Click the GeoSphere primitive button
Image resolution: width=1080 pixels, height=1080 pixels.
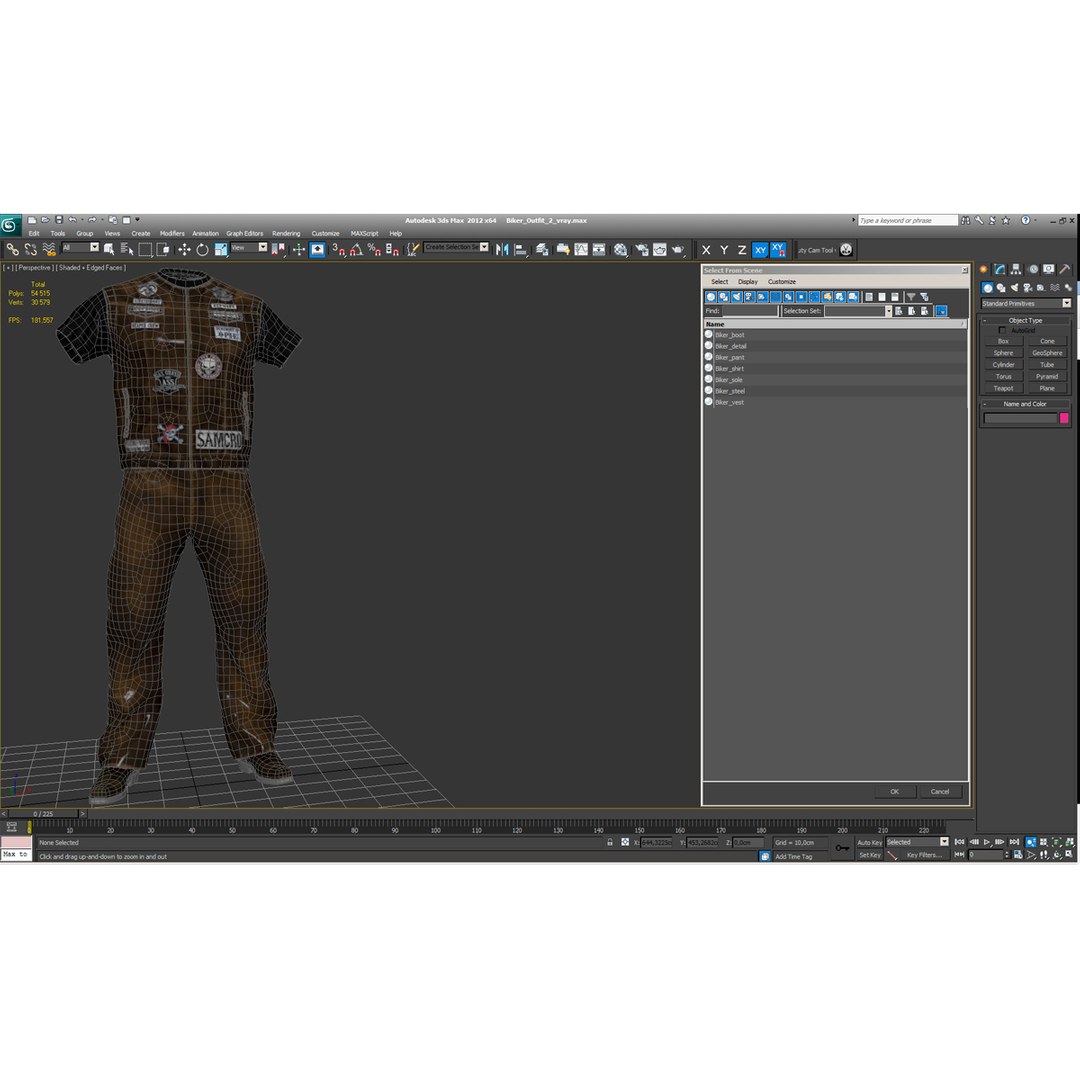click(1047, 353)
